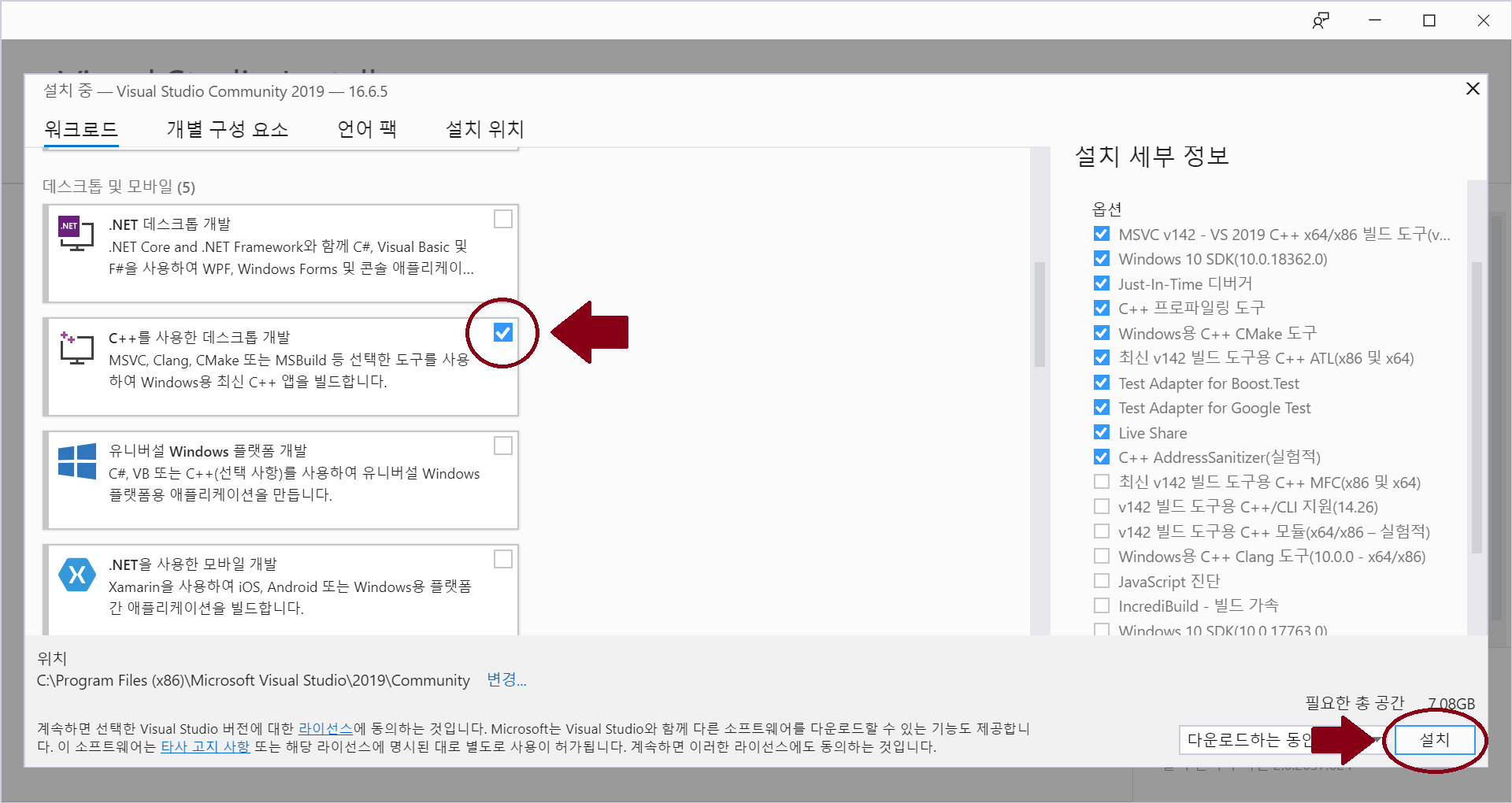Check IncrediBuild - 빌드 가속 option
Image resolution: width=1512 pixels, height=803 pixels.
pos(1102,605)
